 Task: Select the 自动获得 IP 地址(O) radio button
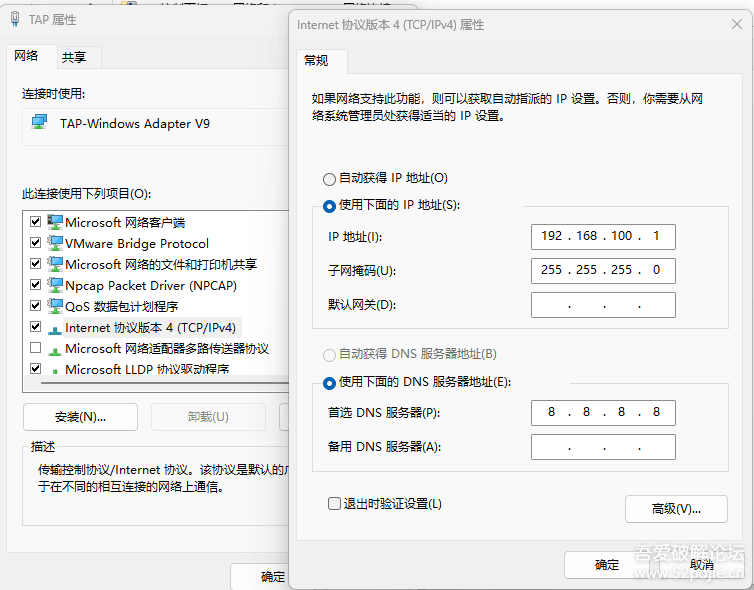coord(329,179)
